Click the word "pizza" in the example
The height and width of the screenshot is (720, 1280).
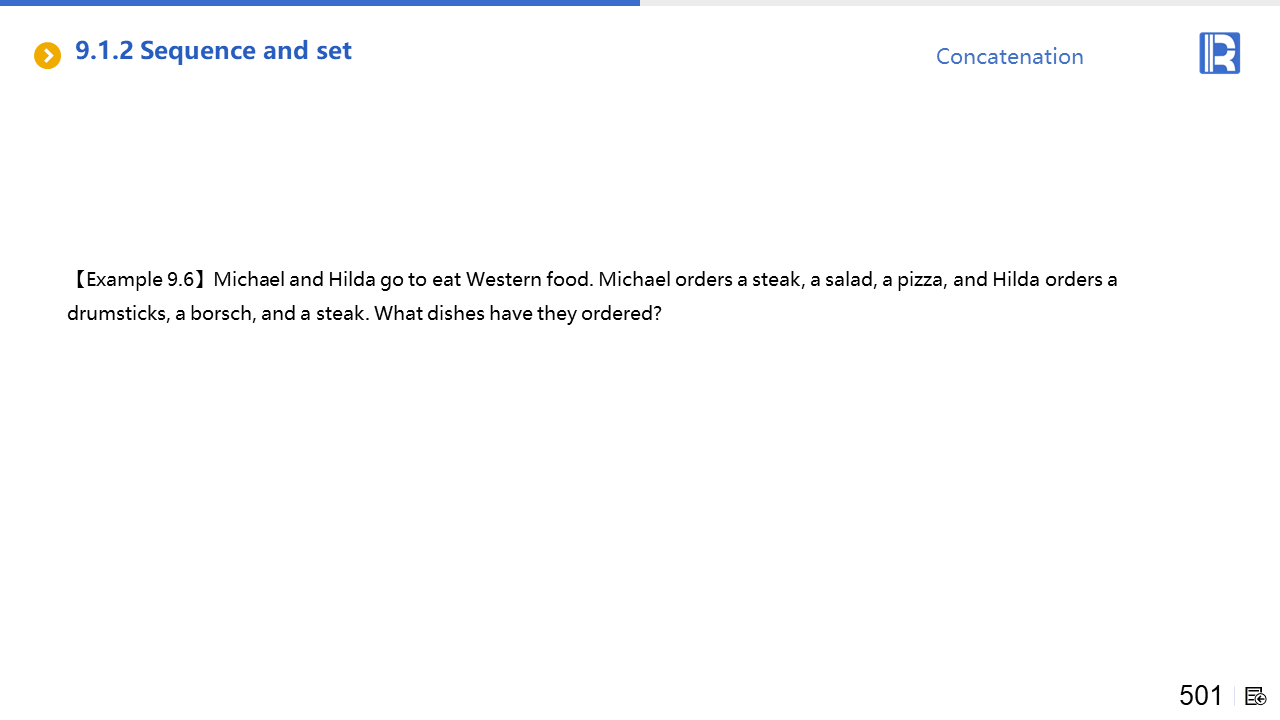[920, 279]
